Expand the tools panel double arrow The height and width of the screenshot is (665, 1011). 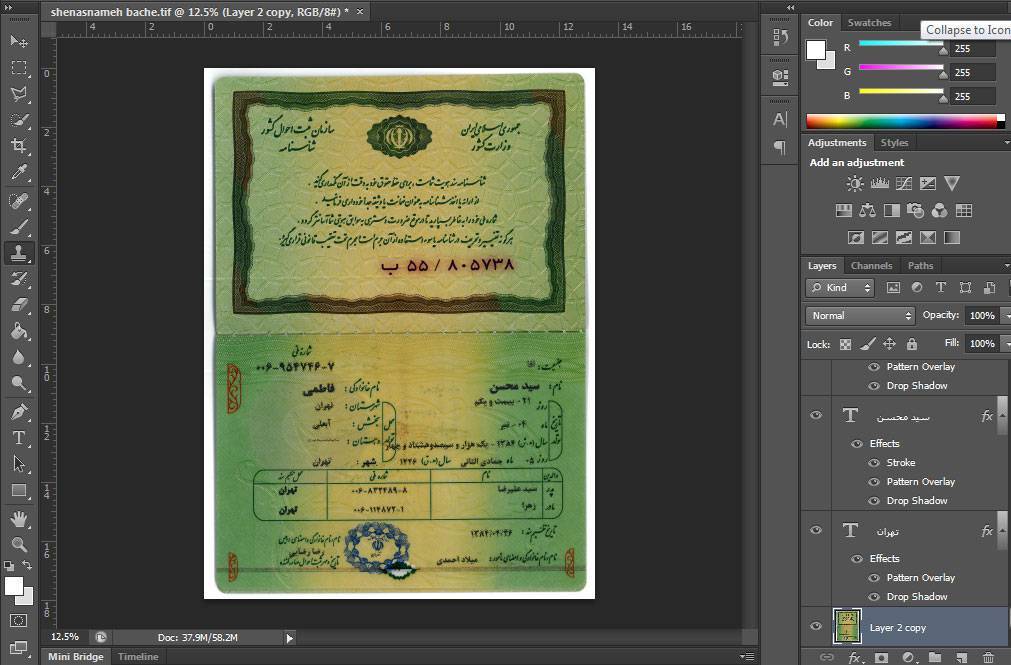(9, 8)
